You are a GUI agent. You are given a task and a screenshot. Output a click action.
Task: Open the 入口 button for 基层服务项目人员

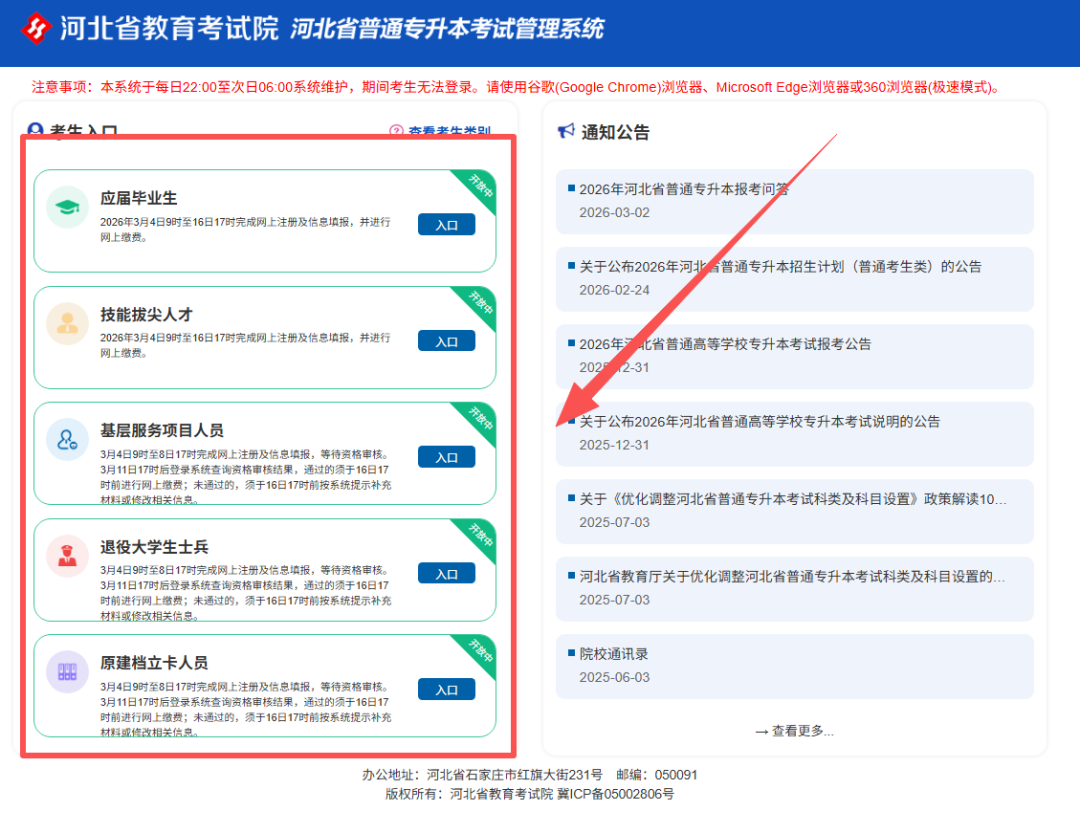point(446,457)
